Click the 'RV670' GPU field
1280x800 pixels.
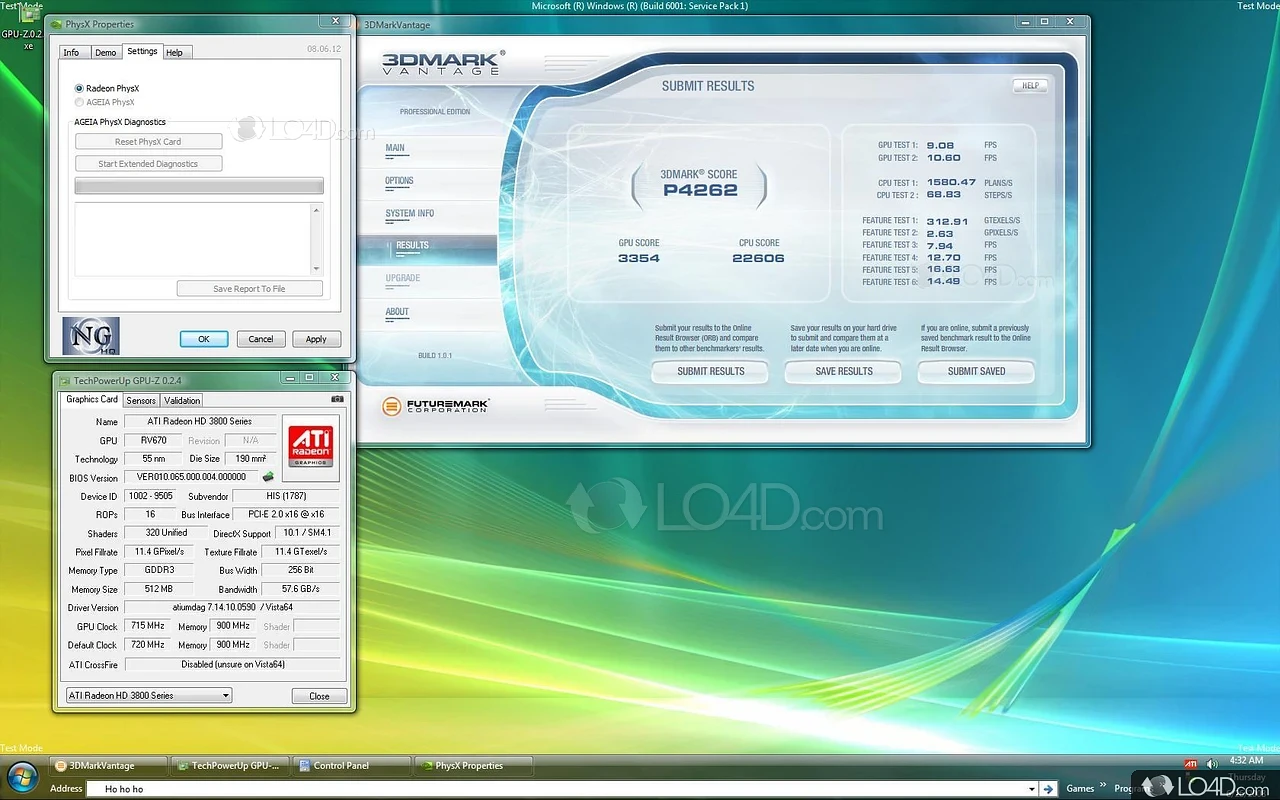[153, 440]
